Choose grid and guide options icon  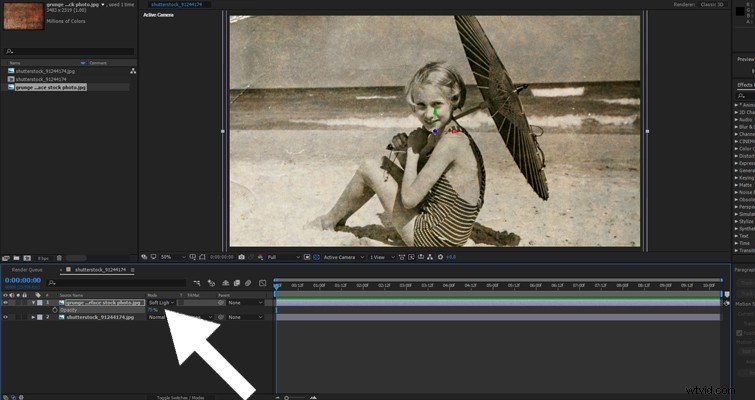click(x=193, y=257)
